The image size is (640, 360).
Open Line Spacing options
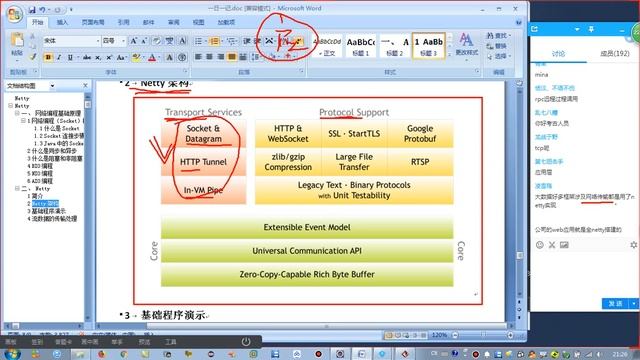256,57
